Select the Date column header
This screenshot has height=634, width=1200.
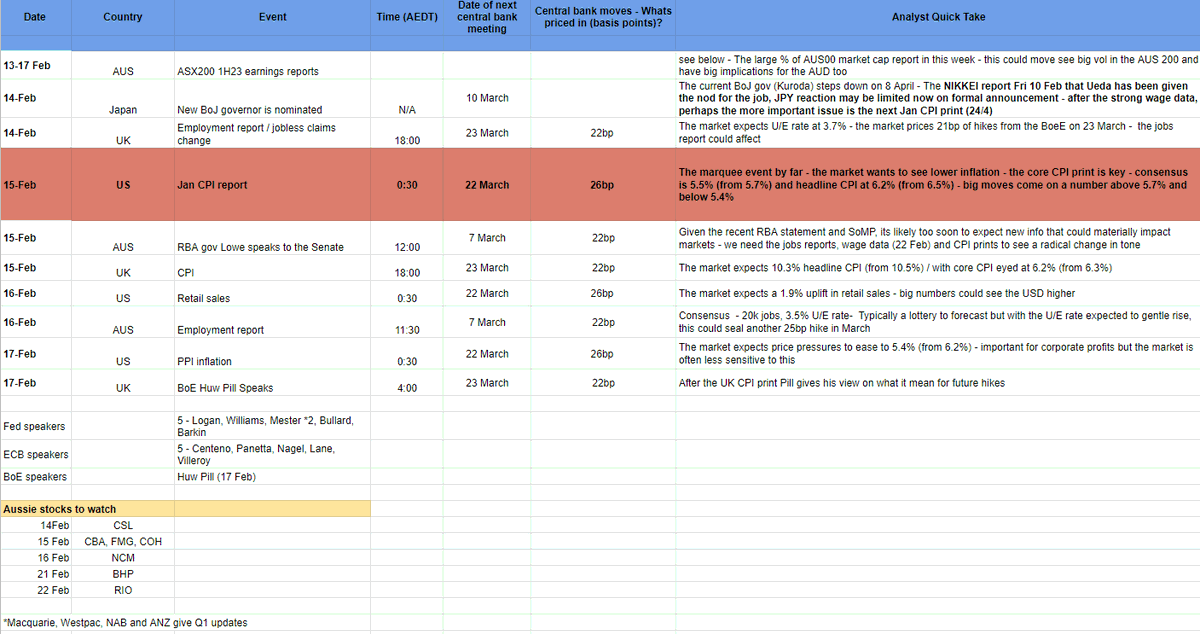35,17
